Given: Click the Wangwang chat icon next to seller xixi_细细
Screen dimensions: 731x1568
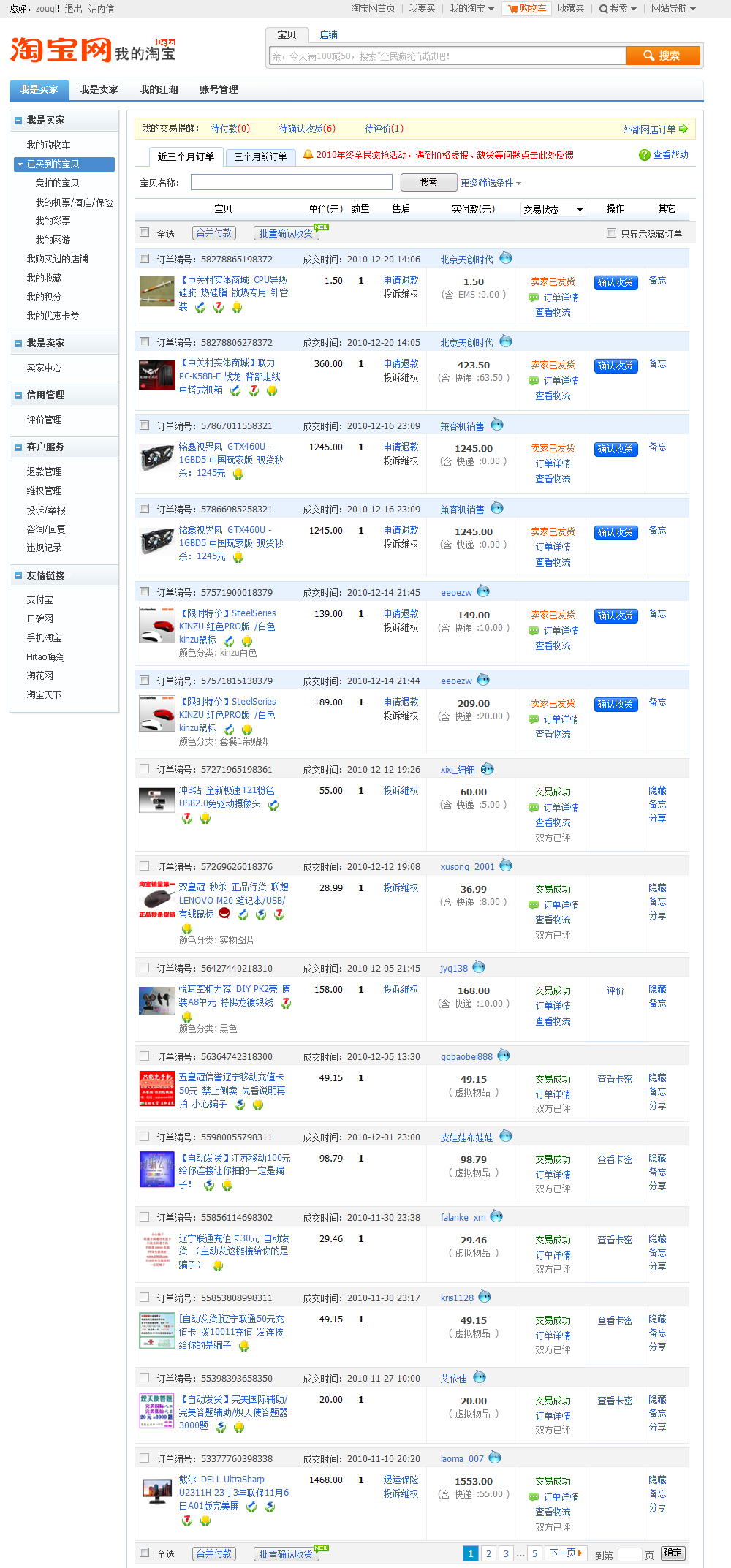Looking at the screenshot, I should point(487,769).
